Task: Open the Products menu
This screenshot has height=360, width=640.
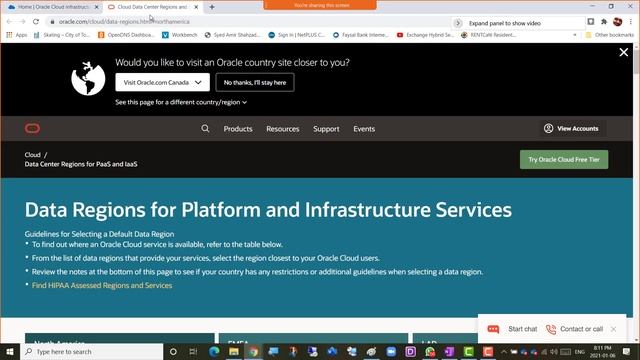Action: [238, 129]
